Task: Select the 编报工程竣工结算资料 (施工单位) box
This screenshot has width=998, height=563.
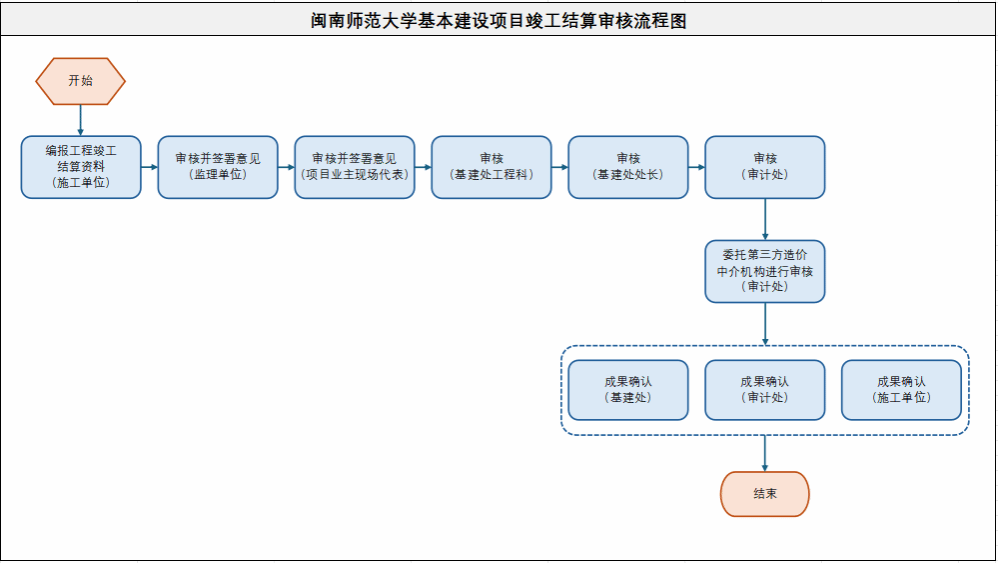Action: [x=81, y=167]
